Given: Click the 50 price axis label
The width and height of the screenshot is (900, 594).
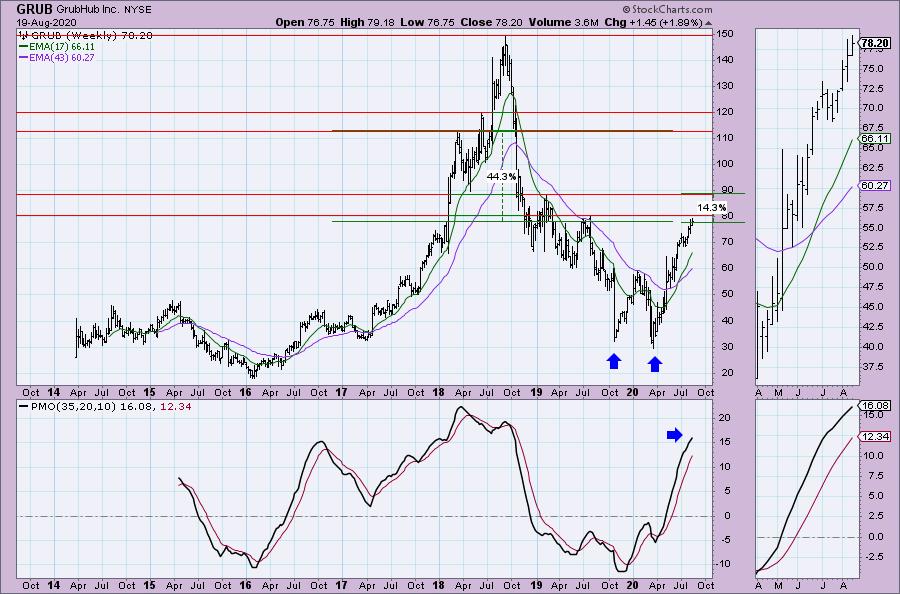Looking at the screenshot, I should [x=727, y=294].
